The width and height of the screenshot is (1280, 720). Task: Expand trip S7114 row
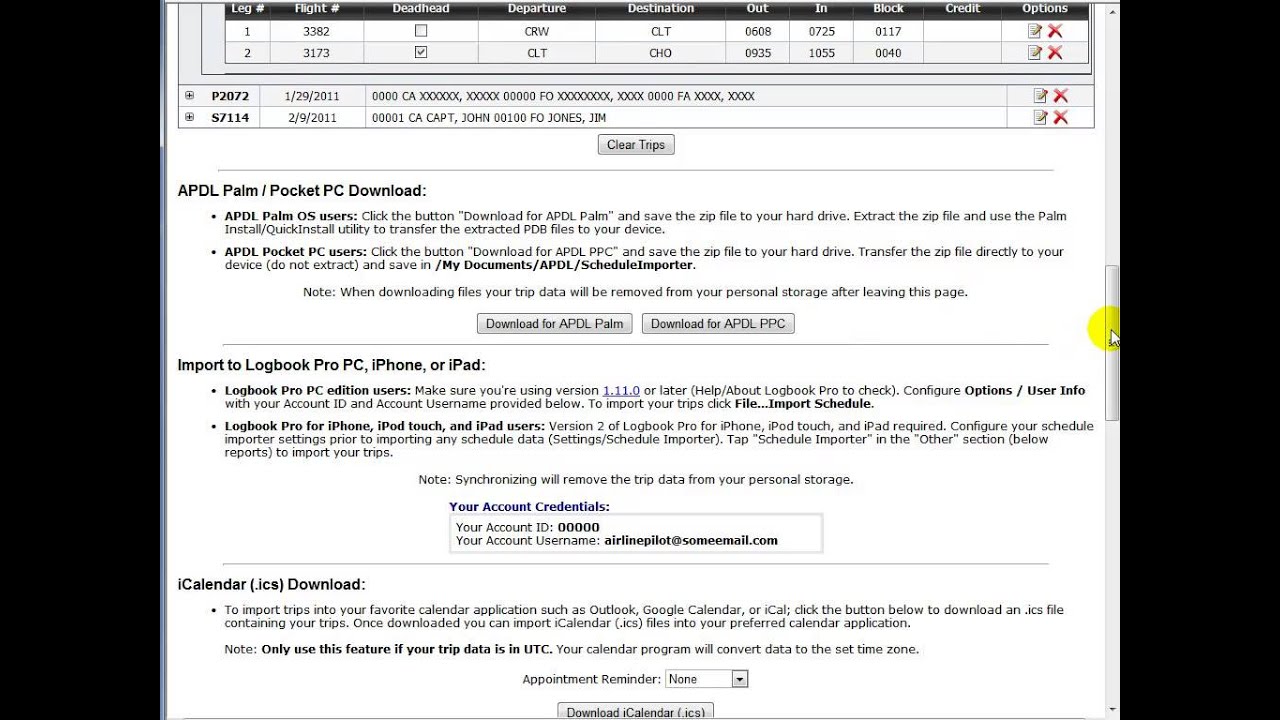(189, 117)
